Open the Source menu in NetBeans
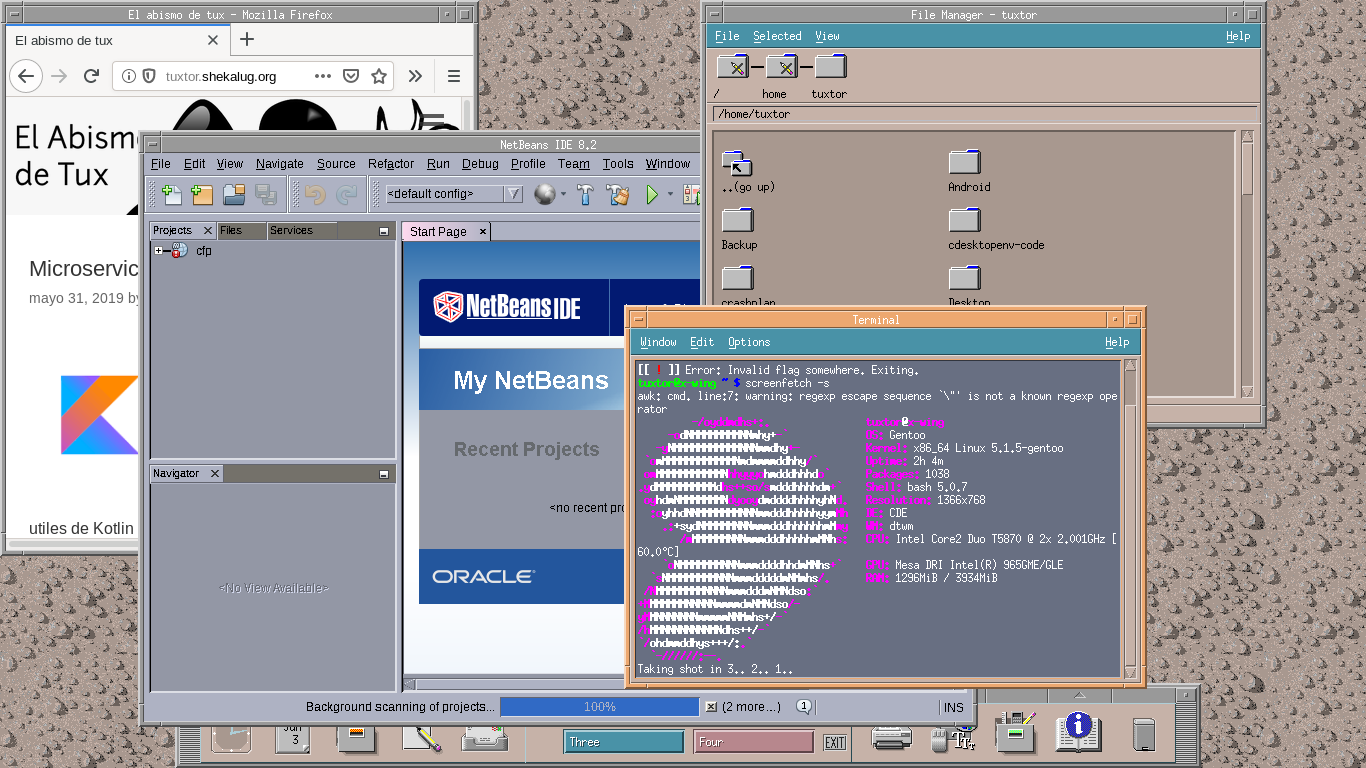 tap(336, 164)
